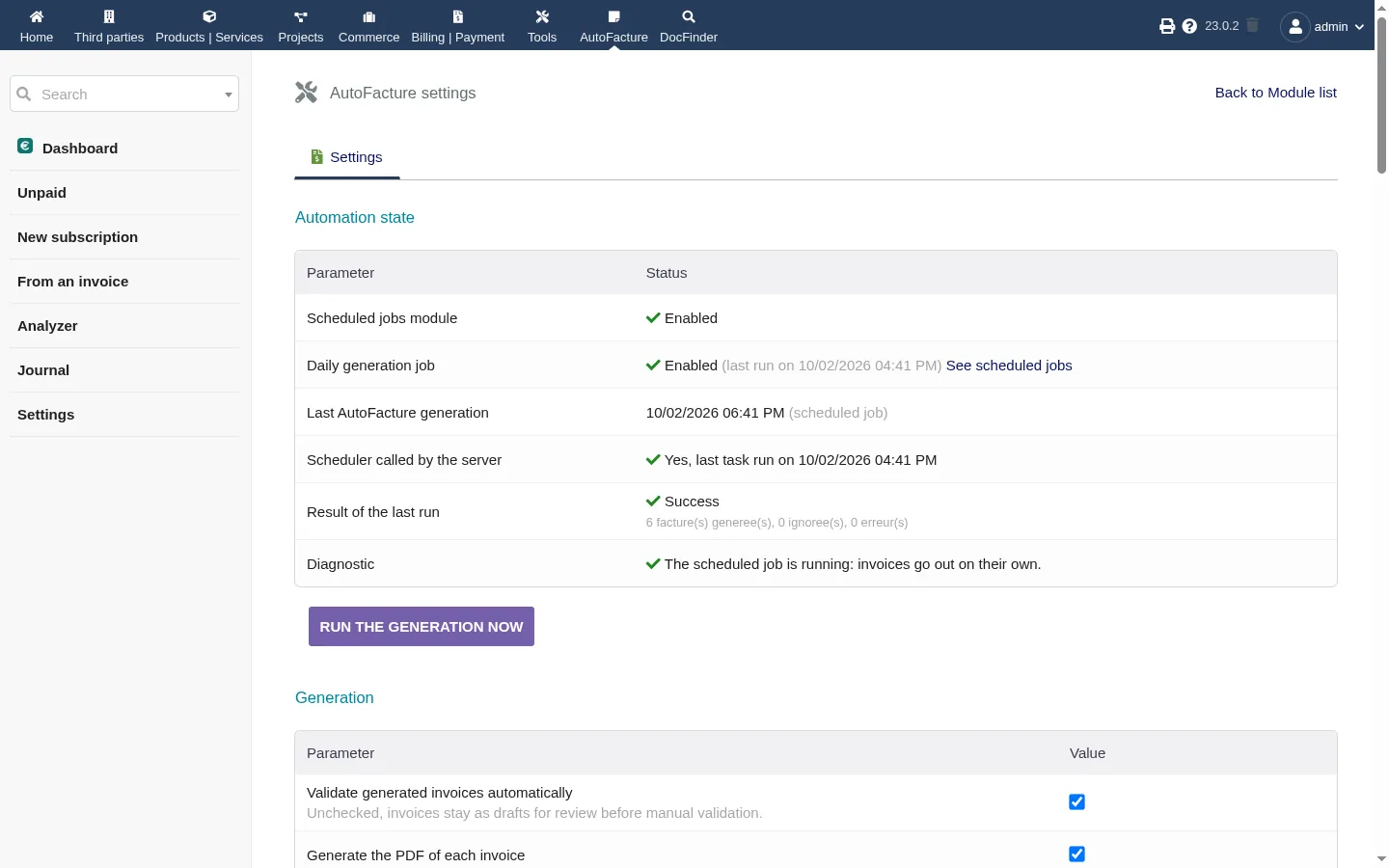Open the Projects icon
Screen dimensions: 1389x868
[x=301, y=16]
